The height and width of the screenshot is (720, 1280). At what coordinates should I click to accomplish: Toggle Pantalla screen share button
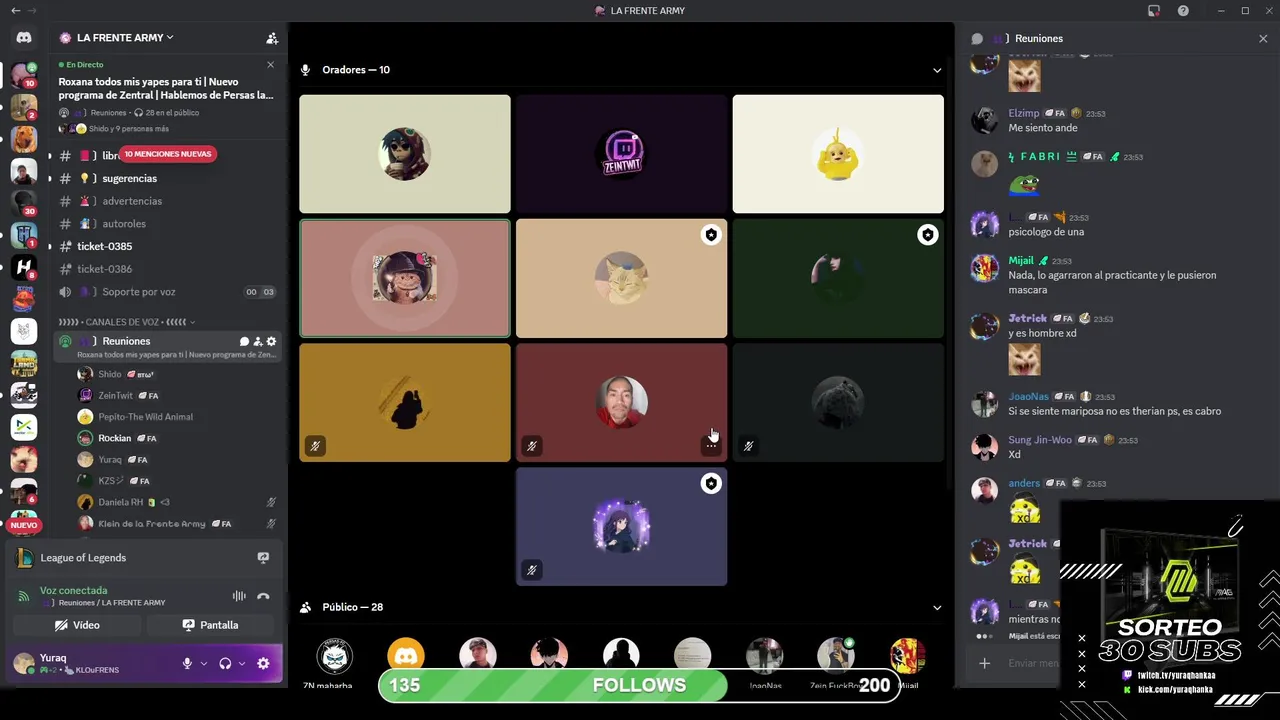pyautogui.click(x=210, y=625)
